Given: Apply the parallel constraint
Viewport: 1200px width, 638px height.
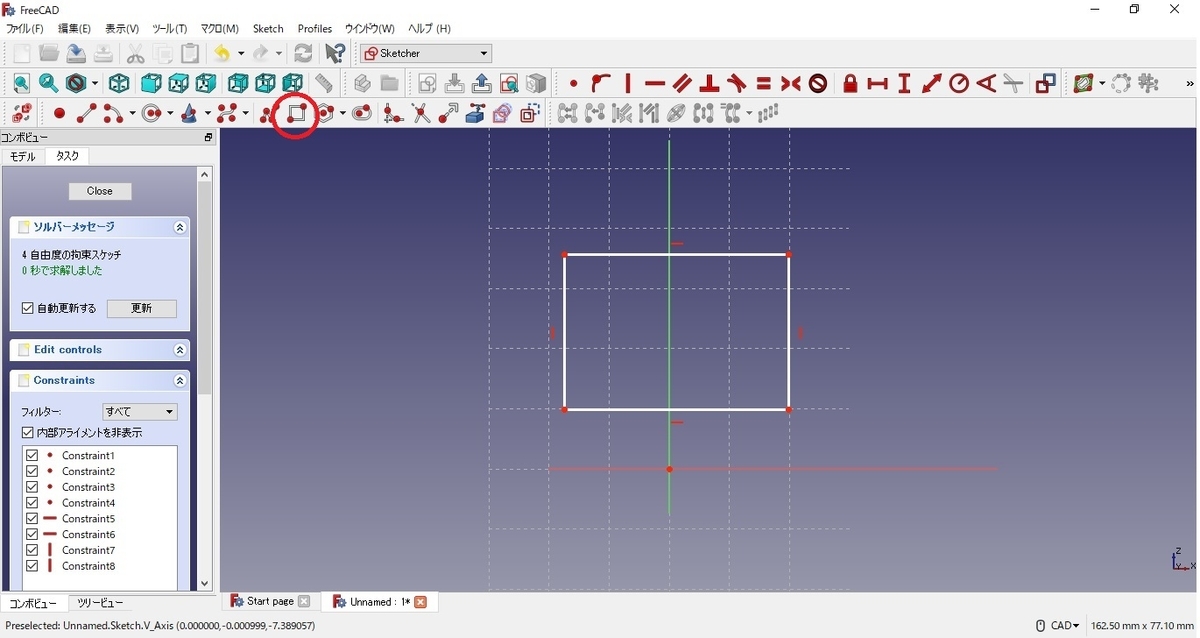Looking at the screenshot, I should 682,84.
